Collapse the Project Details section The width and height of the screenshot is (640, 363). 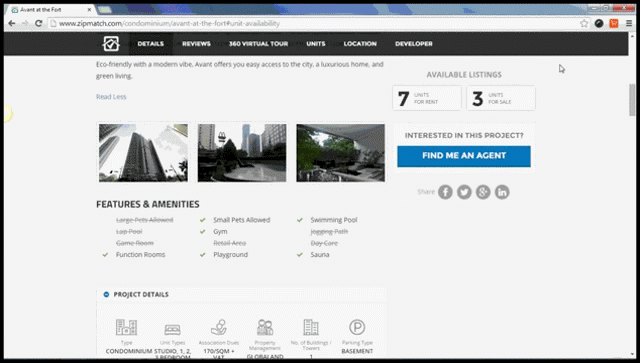click(106, 294)
